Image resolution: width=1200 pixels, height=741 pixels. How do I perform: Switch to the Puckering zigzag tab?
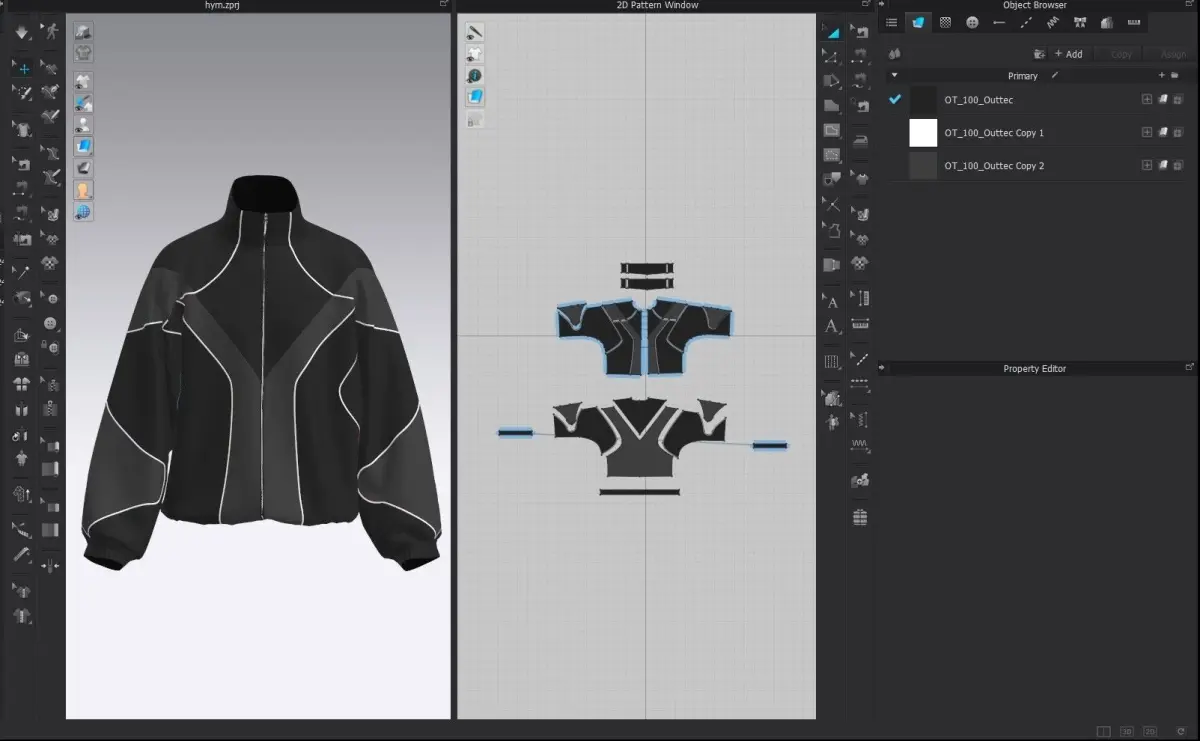click(x=1053, y=23)
